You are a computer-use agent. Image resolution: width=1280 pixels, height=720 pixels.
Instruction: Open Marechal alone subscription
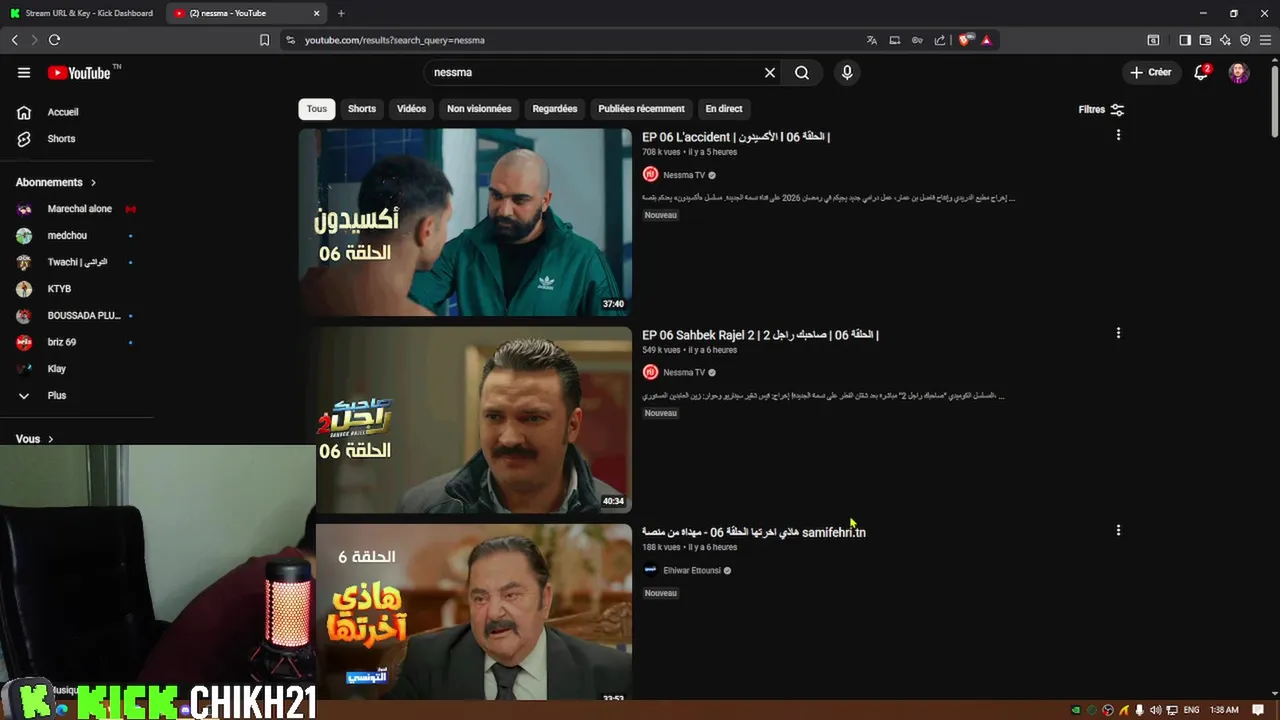80,209
